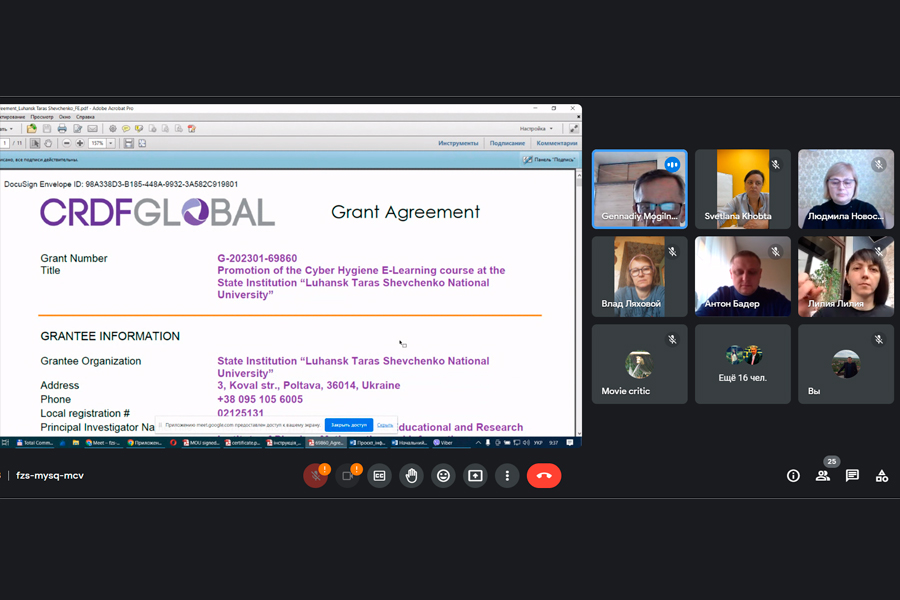Select Gennadiy Mogiln... video tile

tap(639, 189)
